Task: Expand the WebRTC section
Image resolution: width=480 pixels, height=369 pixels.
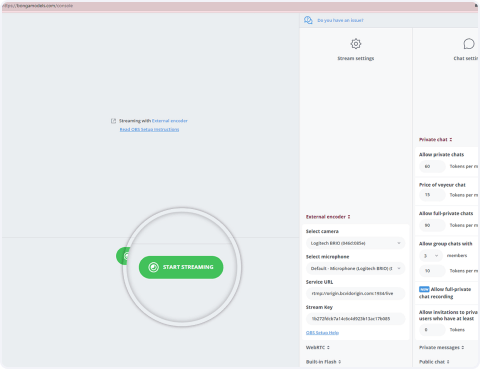Action: tap(318, 347)
